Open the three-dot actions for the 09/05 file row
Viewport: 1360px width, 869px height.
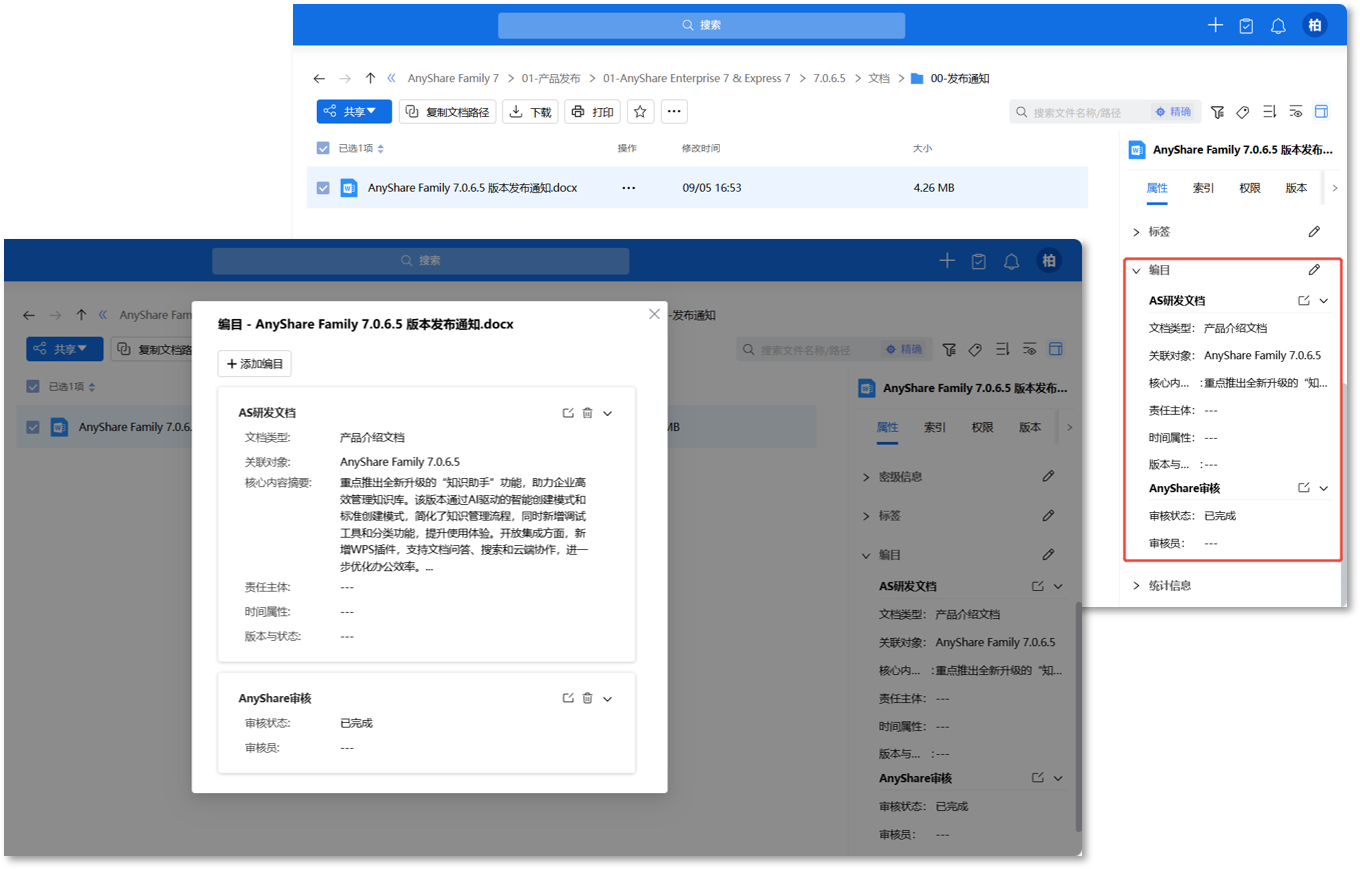pyautogui.click(x=628, y=188)
